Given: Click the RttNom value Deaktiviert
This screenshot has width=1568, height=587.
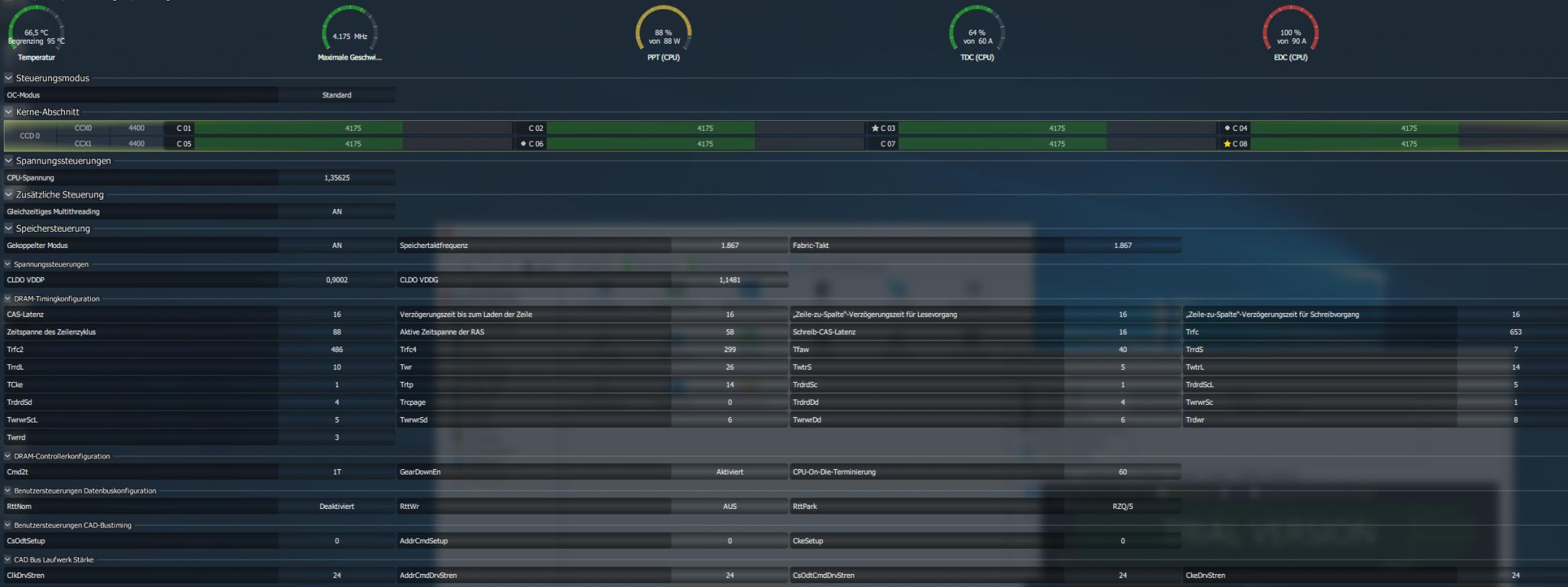Looking at the screenshot, I should click(337, 507).
